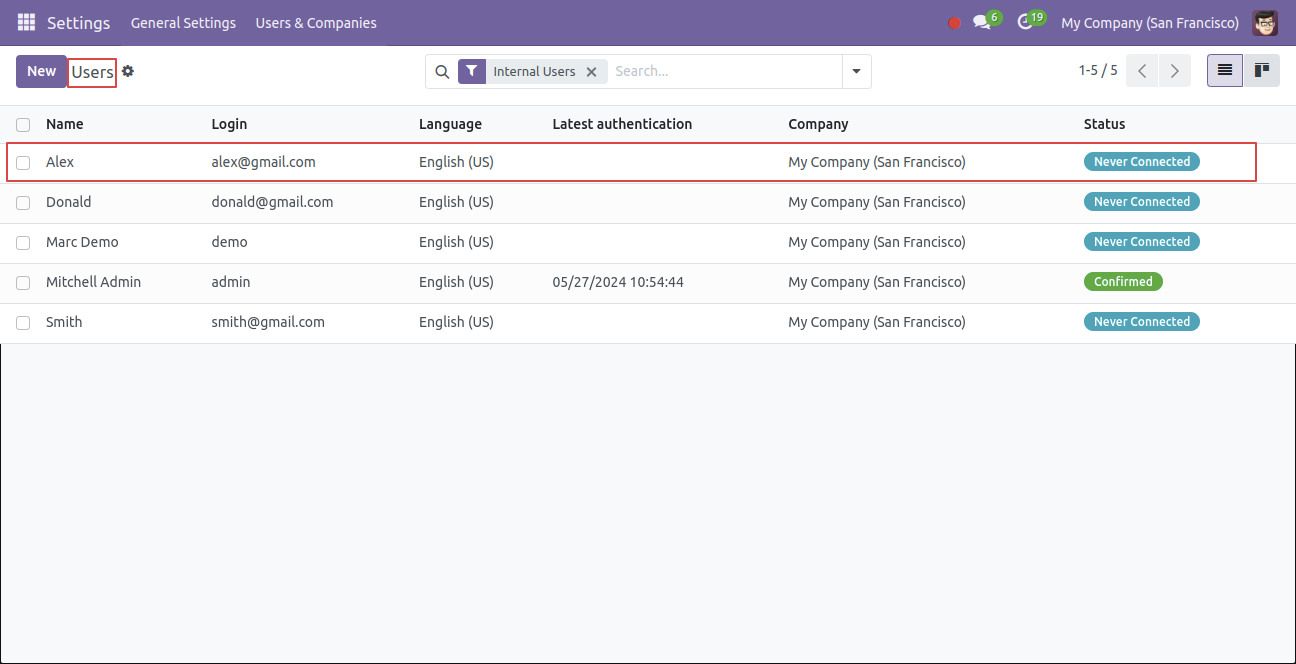
Task: Click Donald's English (US) language cell
Action: click(x=456, y=202)
